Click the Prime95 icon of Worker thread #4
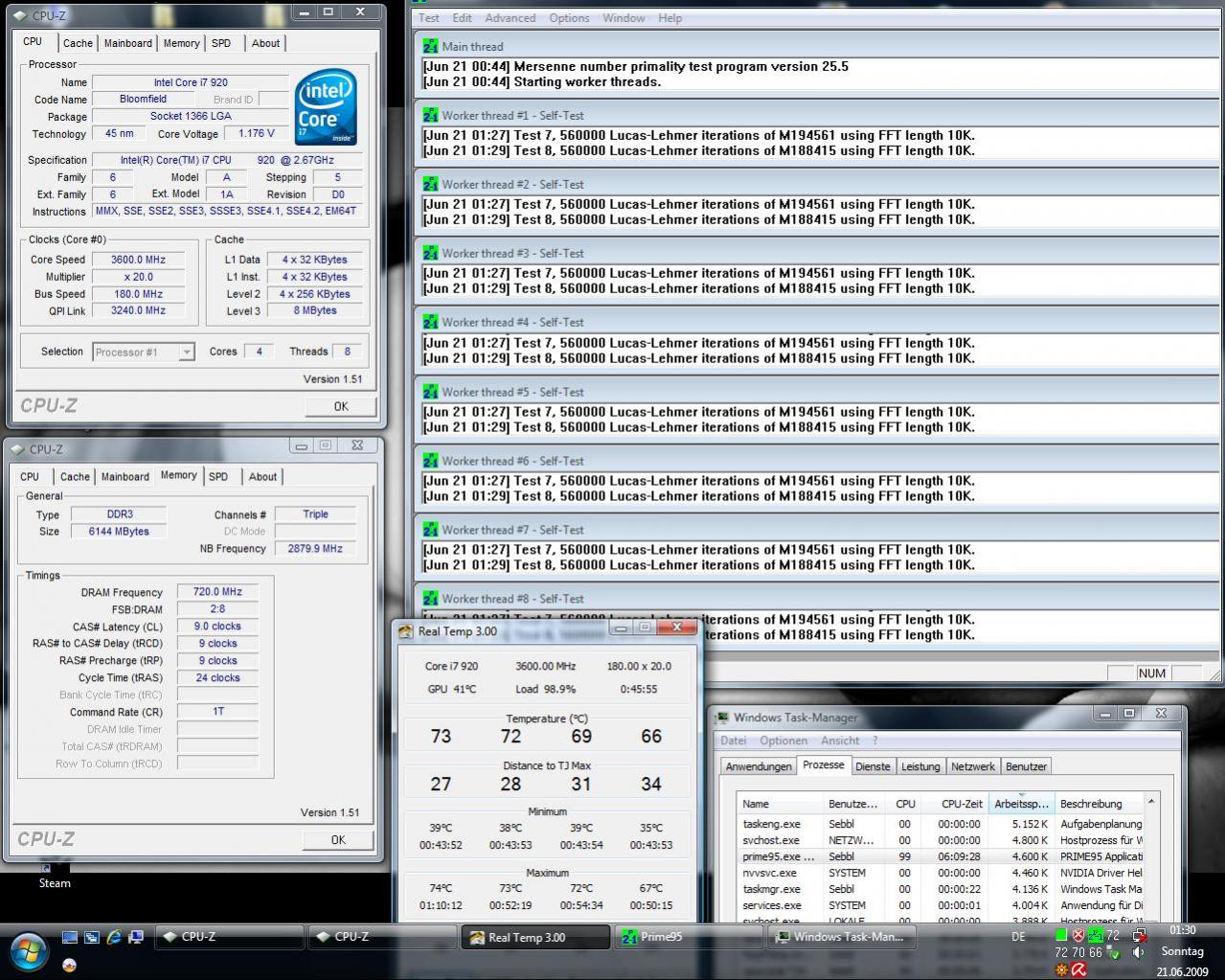The image size is (1225, 980). pyautogui.click(x=430, y=322)
